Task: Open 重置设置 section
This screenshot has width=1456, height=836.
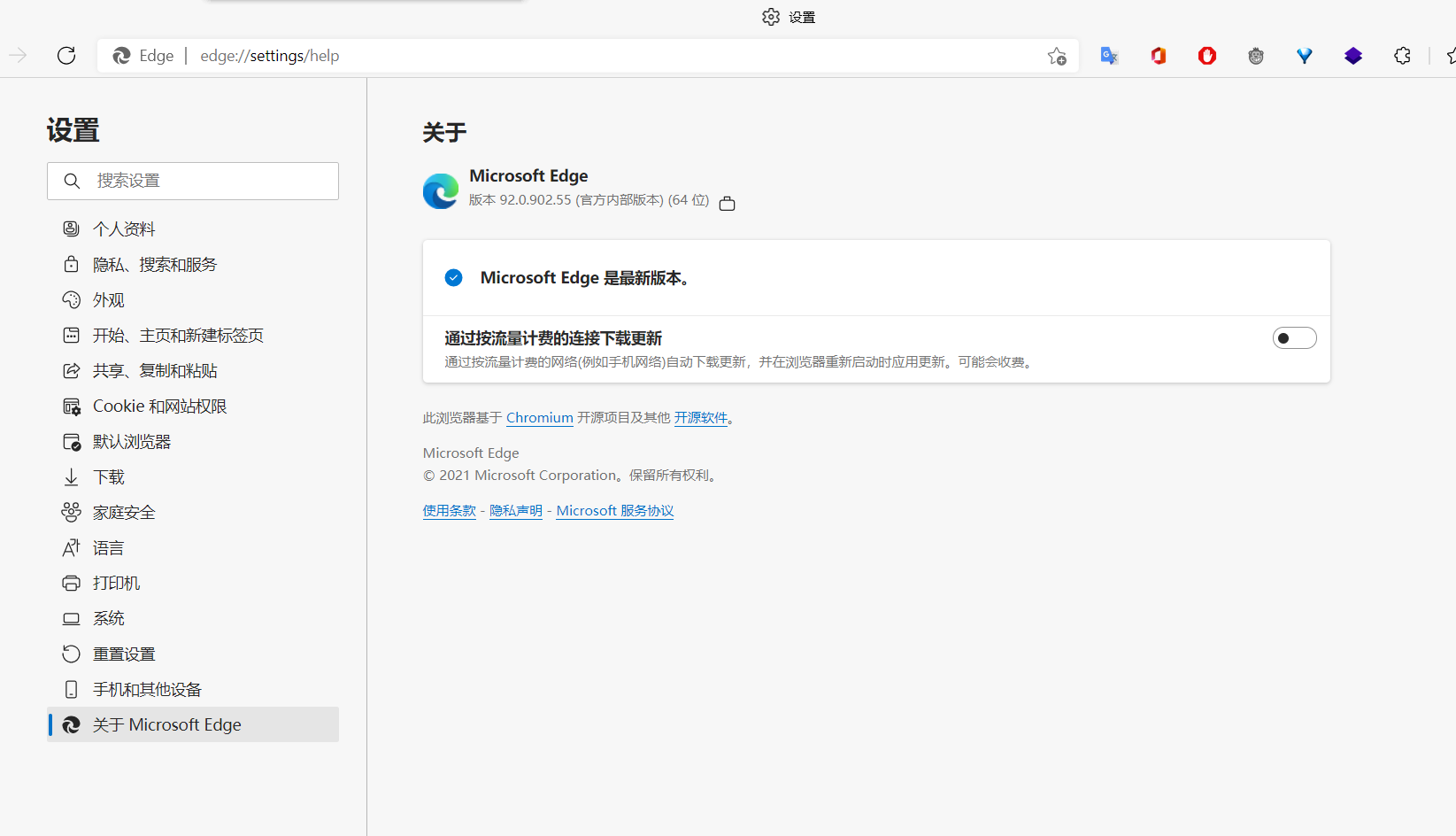Action: click(x=193, y=654)
